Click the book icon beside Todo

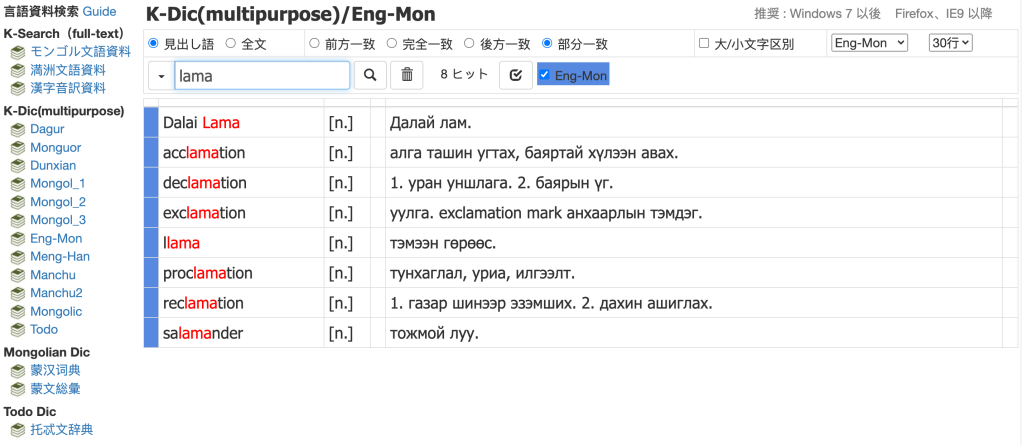pyautogui.click(x=17, y=329)
